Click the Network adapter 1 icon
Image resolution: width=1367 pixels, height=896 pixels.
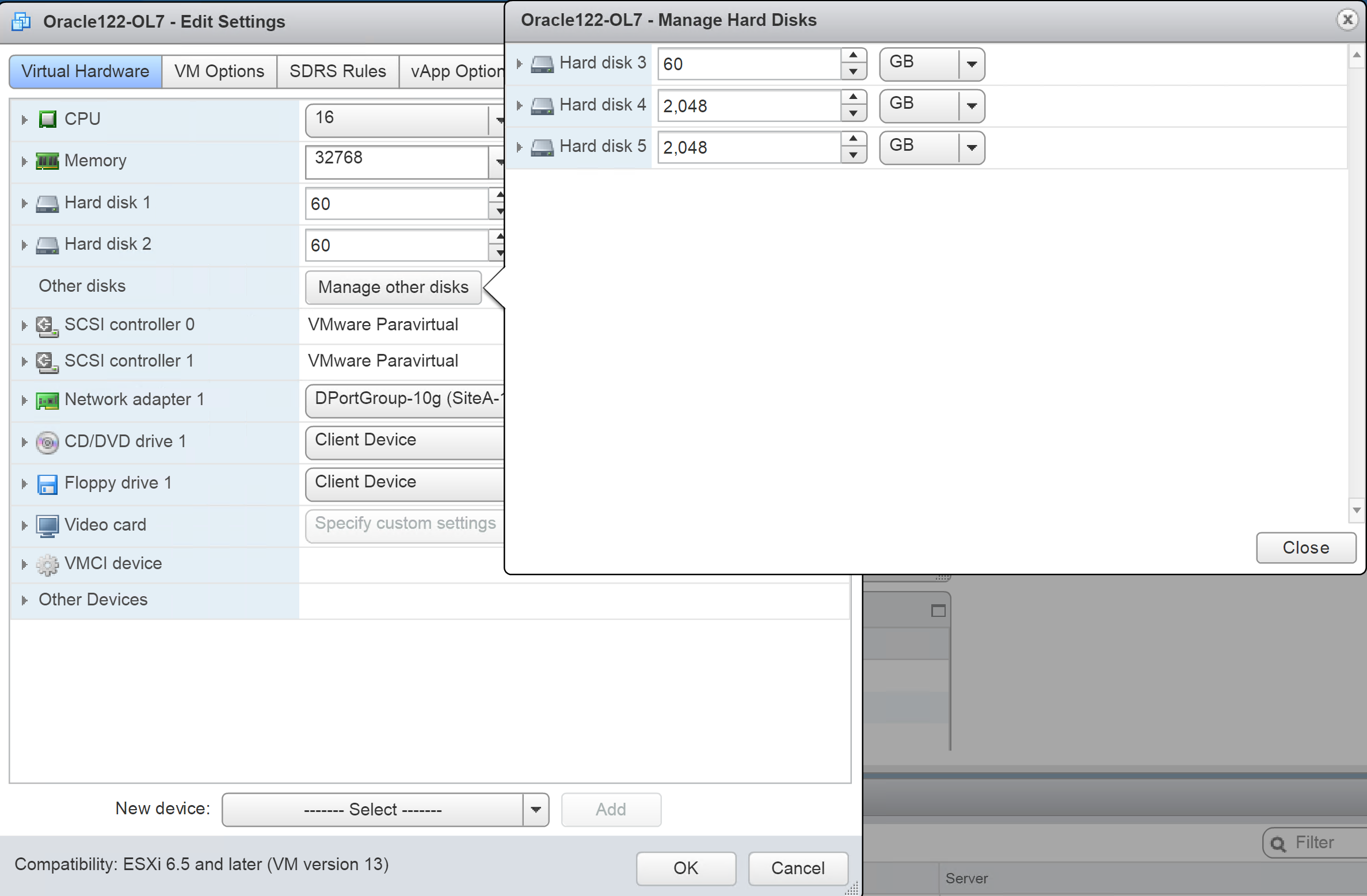pos(47,400)
